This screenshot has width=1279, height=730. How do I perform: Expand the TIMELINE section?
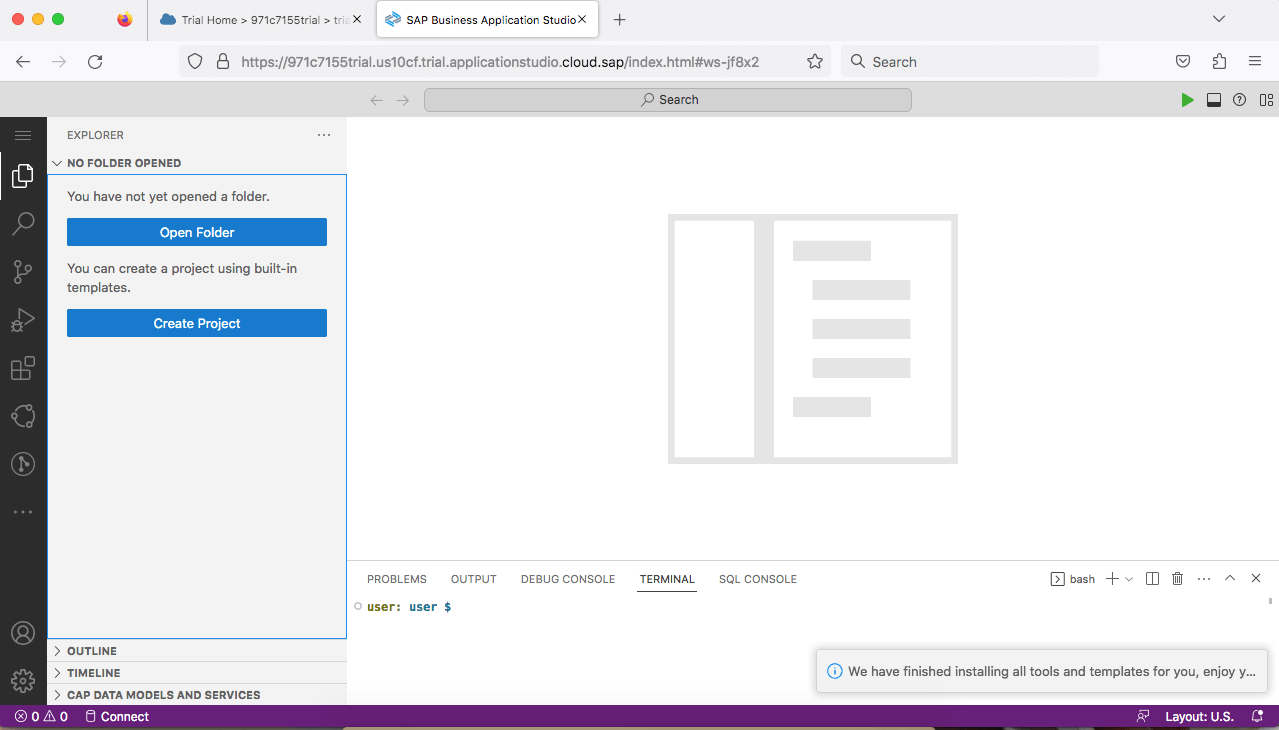pyautogui.click(x=197, y=673)
